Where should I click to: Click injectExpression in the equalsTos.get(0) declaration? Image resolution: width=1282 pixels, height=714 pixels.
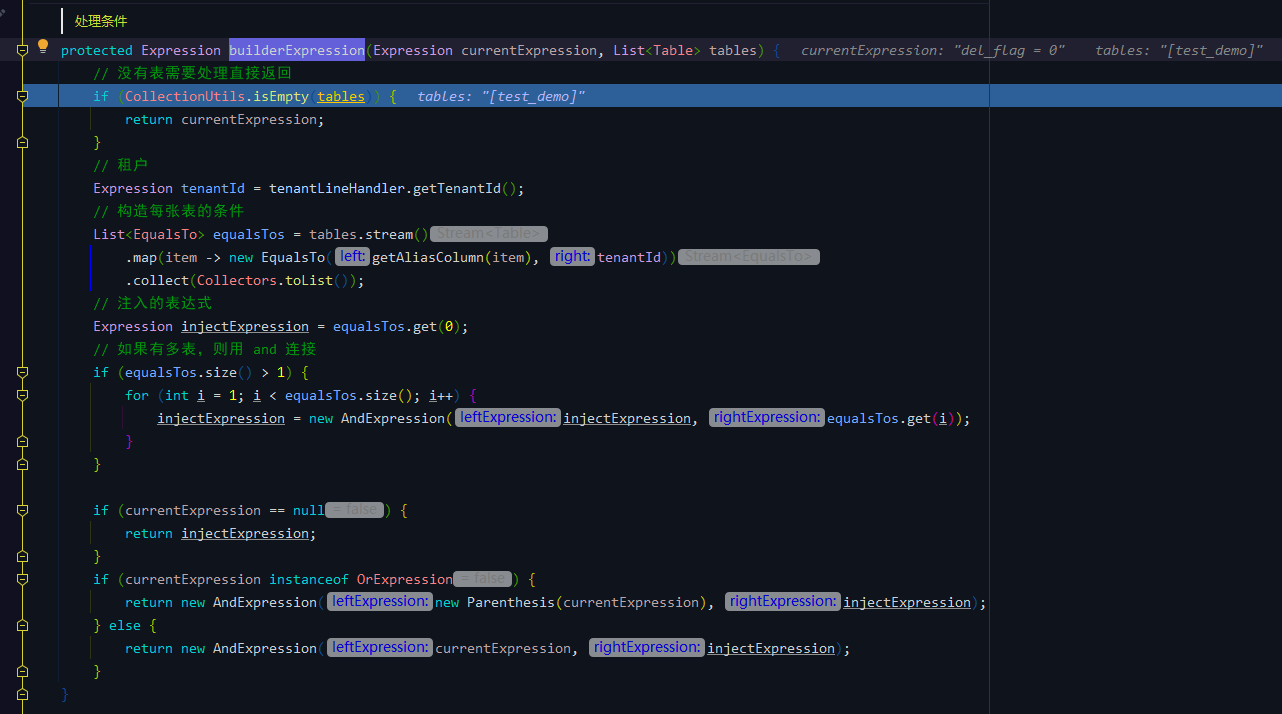click(x=245, y=326)
